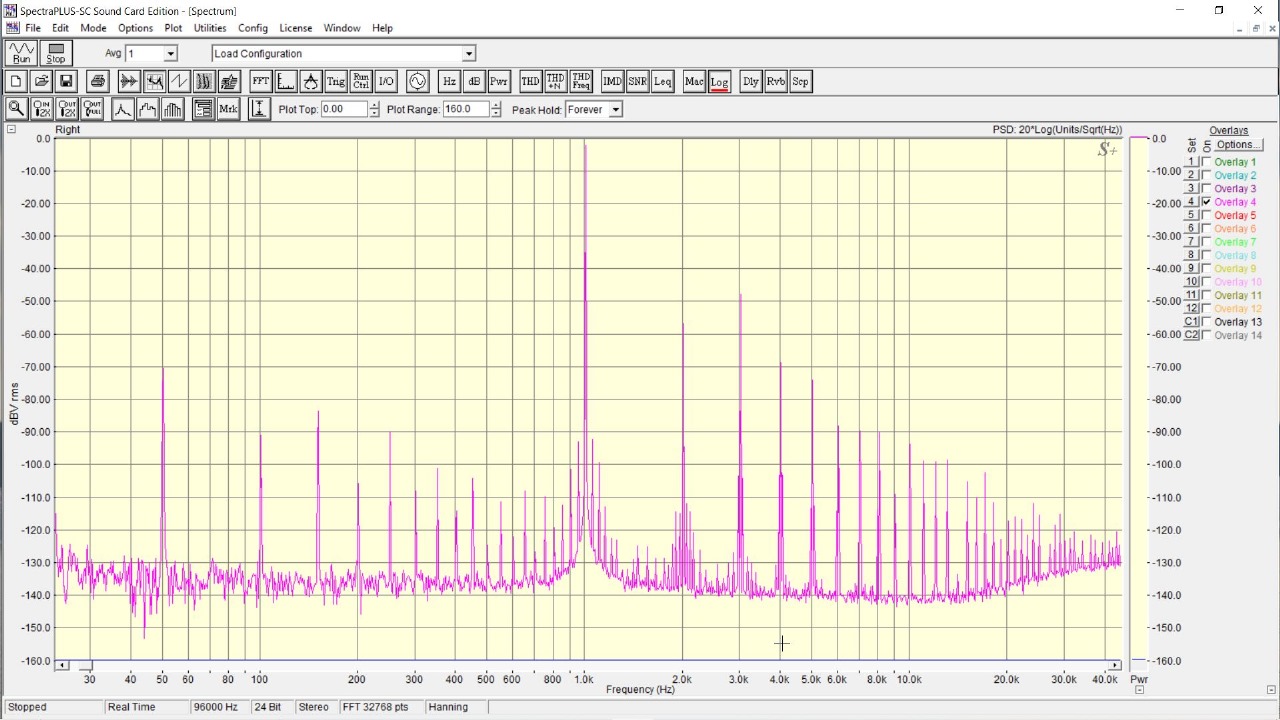
Task: Click the Print icon in the toolbar
Action: 97,82
